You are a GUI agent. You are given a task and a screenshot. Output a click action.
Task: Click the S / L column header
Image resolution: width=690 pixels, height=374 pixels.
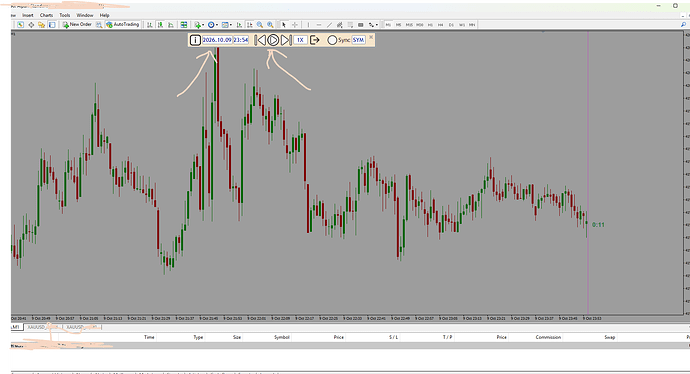click(x=393, y=337)
